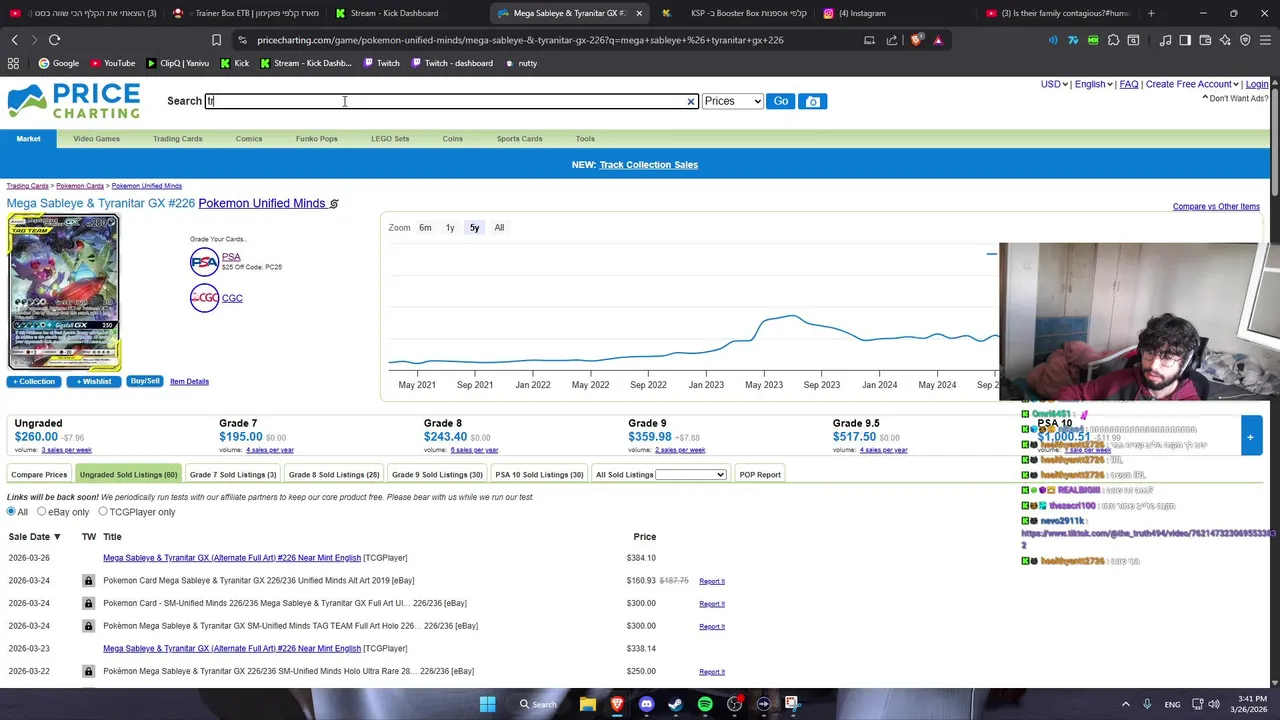
Task: Open Spotify from taskbar
Action: (705, 704)
